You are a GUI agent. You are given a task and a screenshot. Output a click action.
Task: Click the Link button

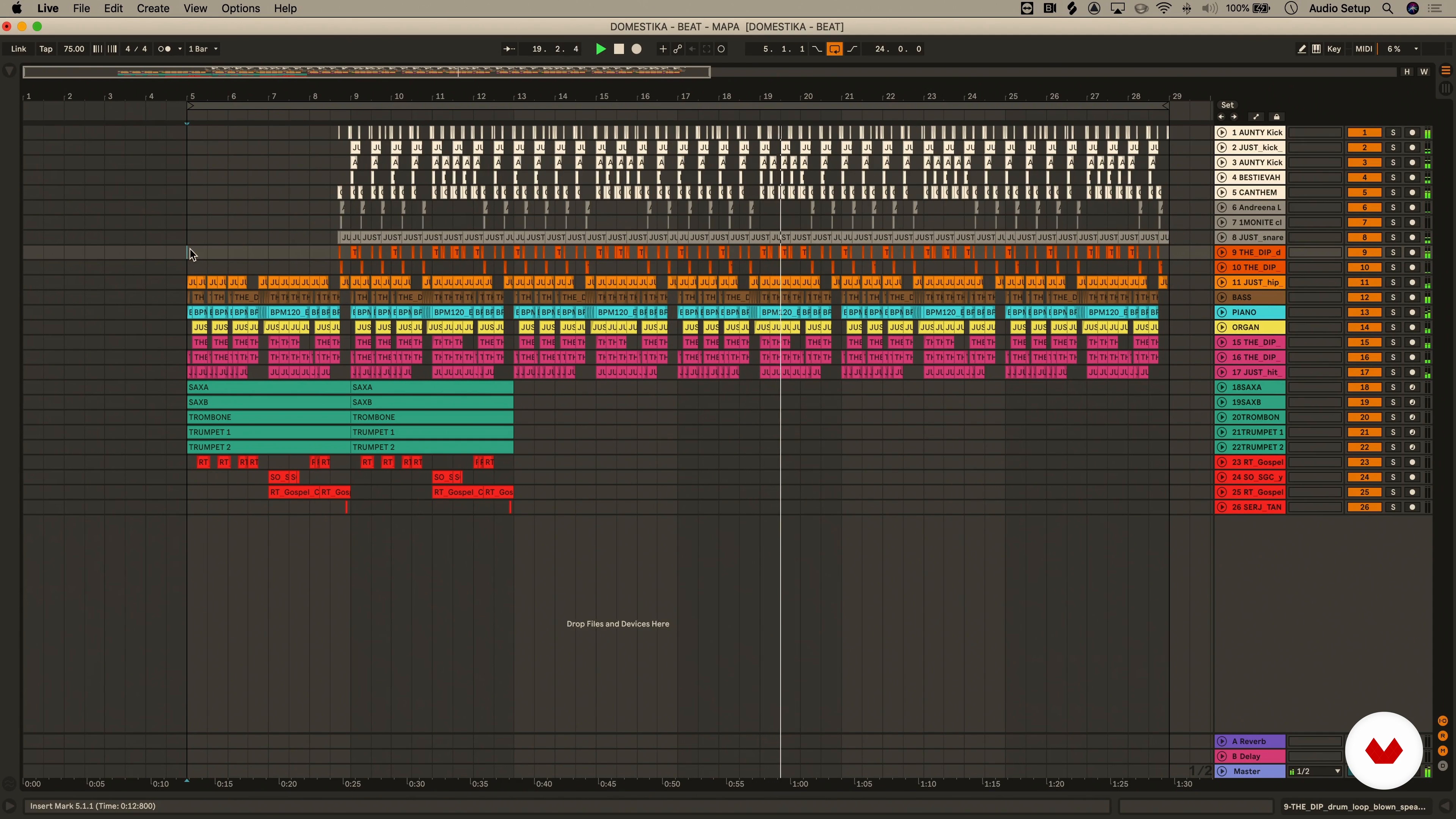[x=19, y=49]
